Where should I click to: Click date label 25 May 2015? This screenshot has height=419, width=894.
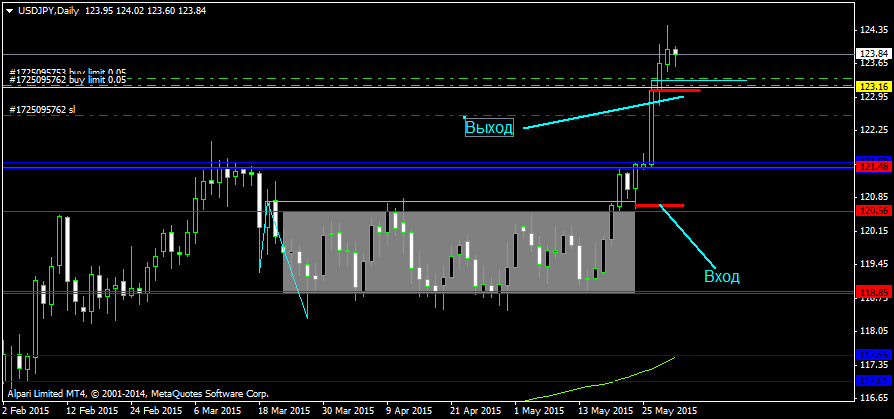(670, 410)
